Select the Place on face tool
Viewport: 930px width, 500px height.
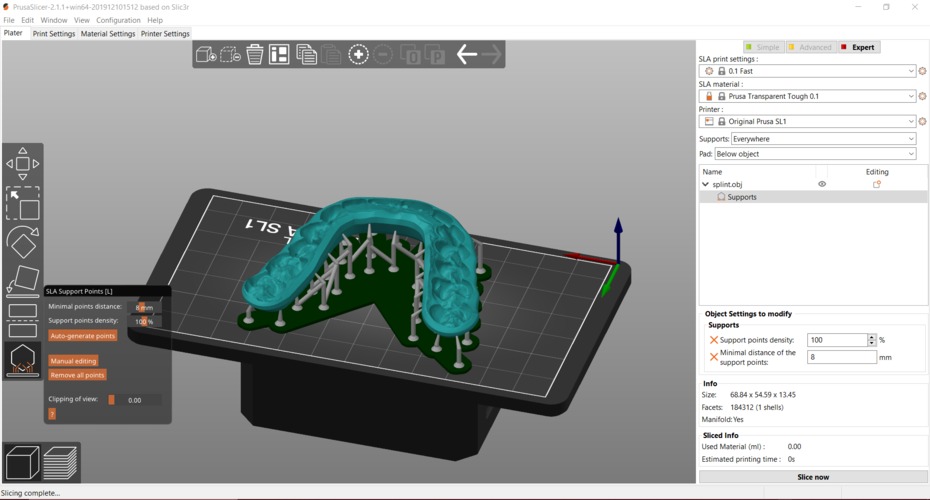click(23, 281)
